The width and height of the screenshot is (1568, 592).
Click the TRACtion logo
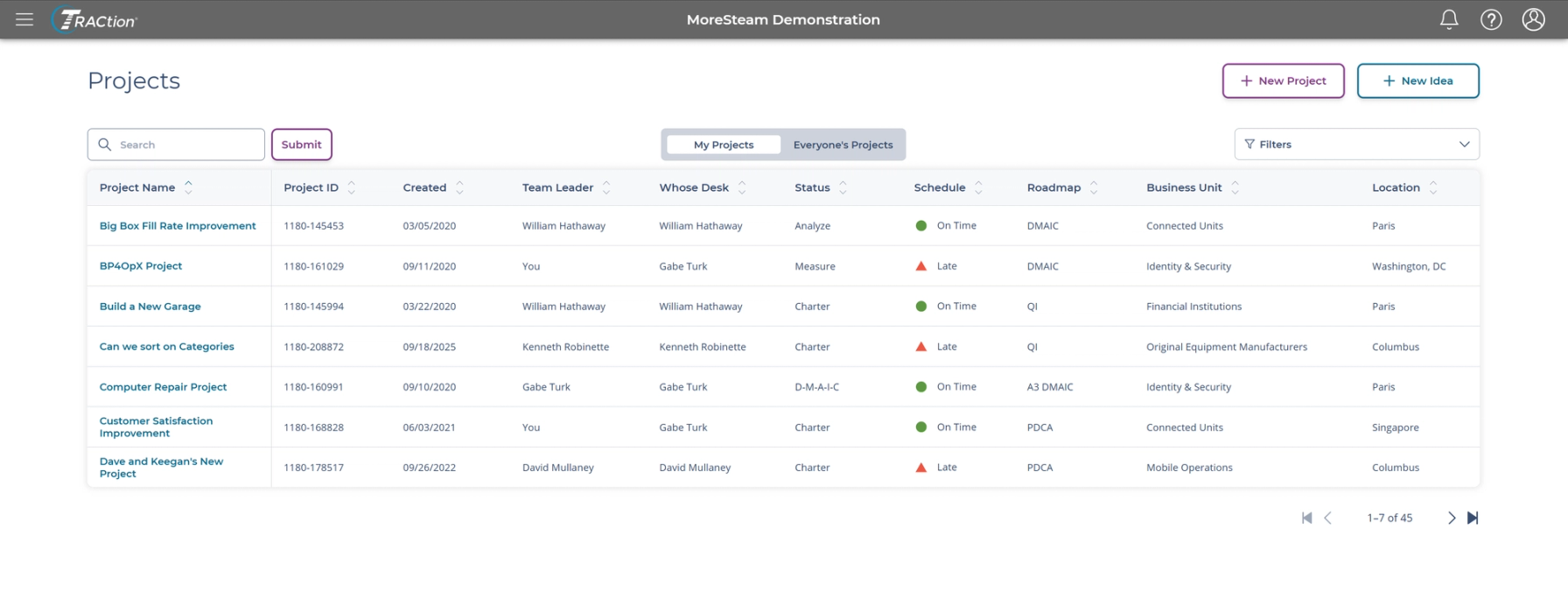[94, 19]
